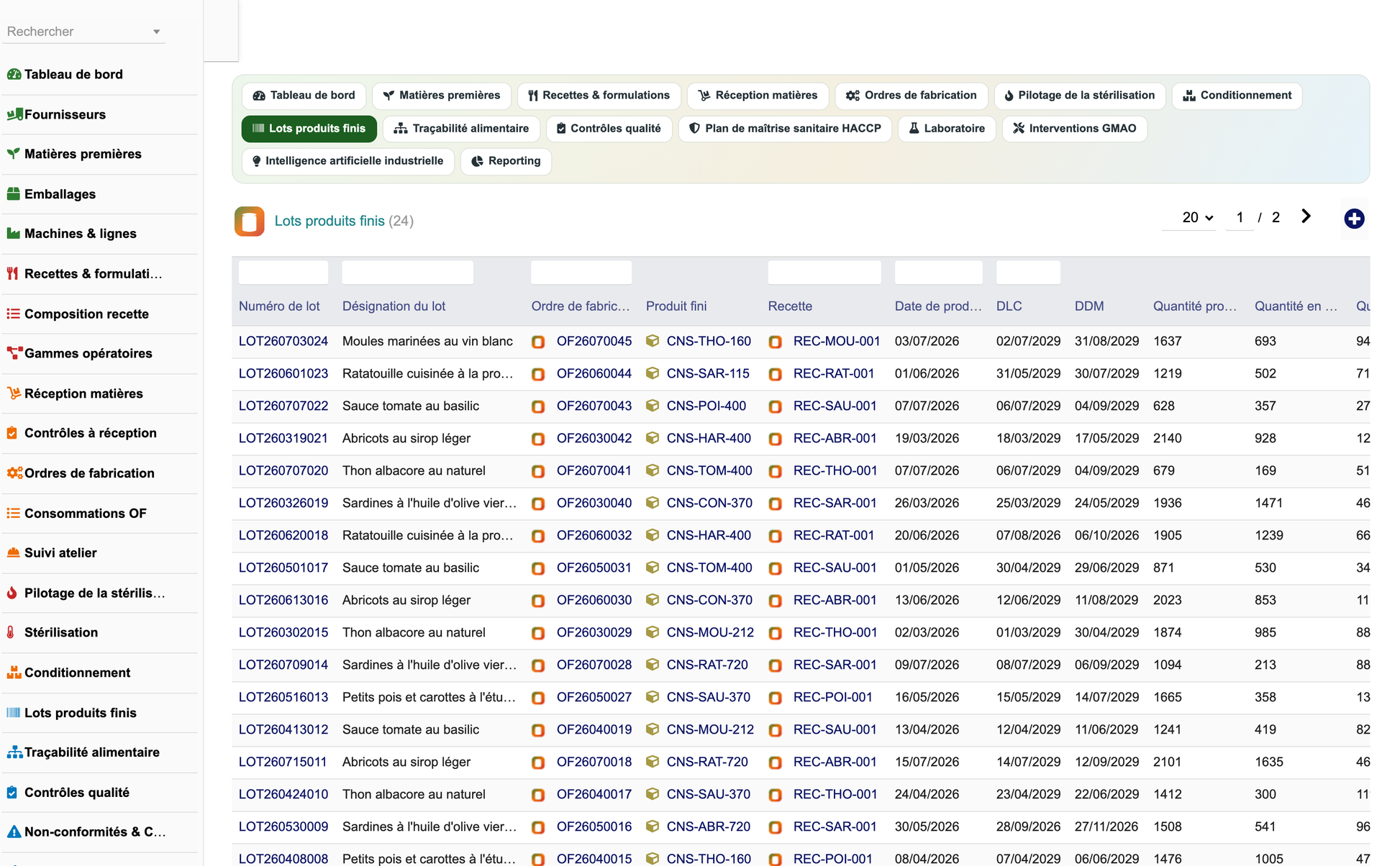Click the Contrôles qualité clipboard-check icon in sidebar
Viewport: 1400px width, 866px height.
(x=12, y=793)
